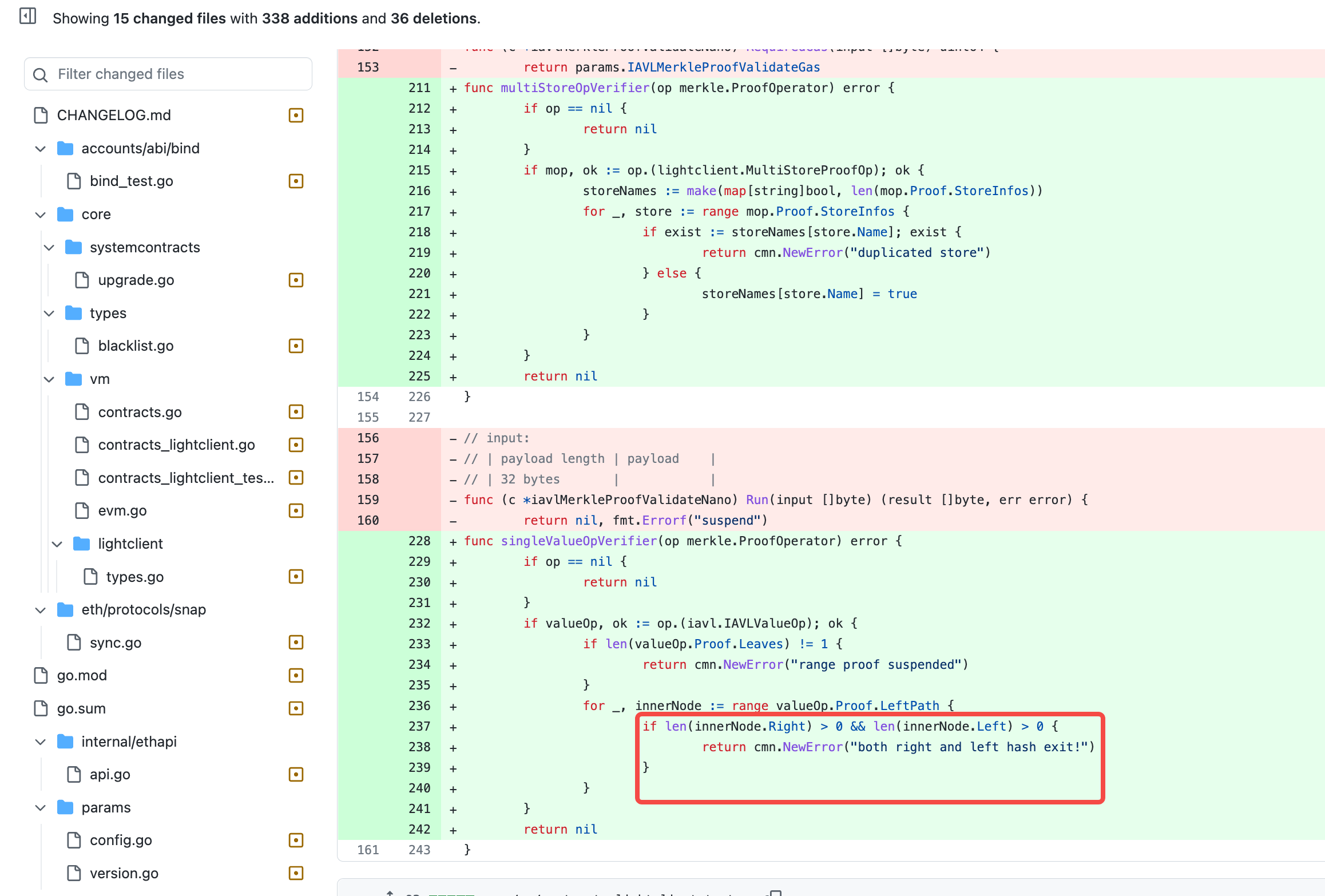Collapse the lightclient folder chevron
1325x896 pixels.
click(57, 544)
